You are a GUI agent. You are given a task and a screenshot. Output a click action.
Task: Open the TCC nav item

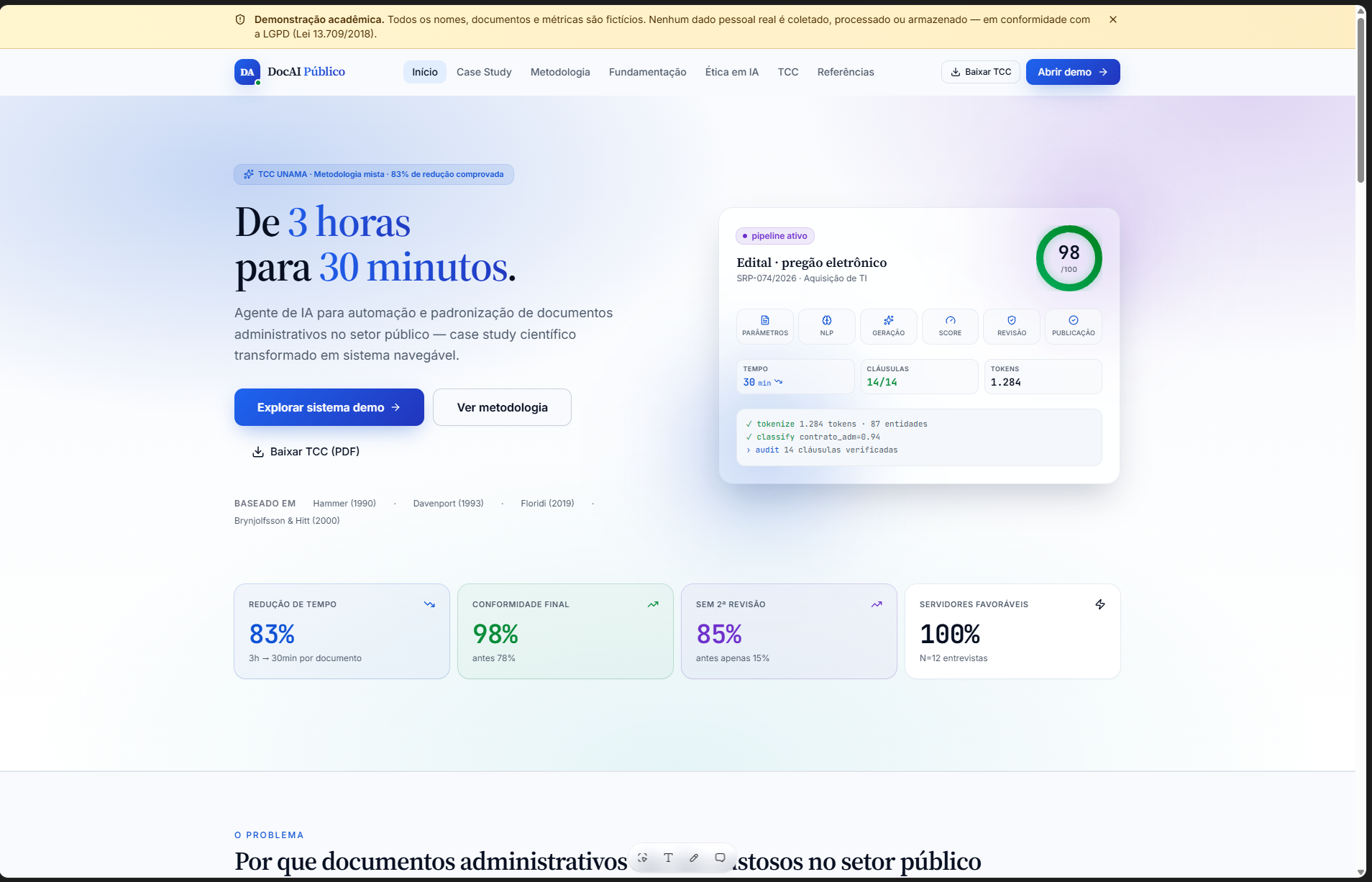(788, 72)
